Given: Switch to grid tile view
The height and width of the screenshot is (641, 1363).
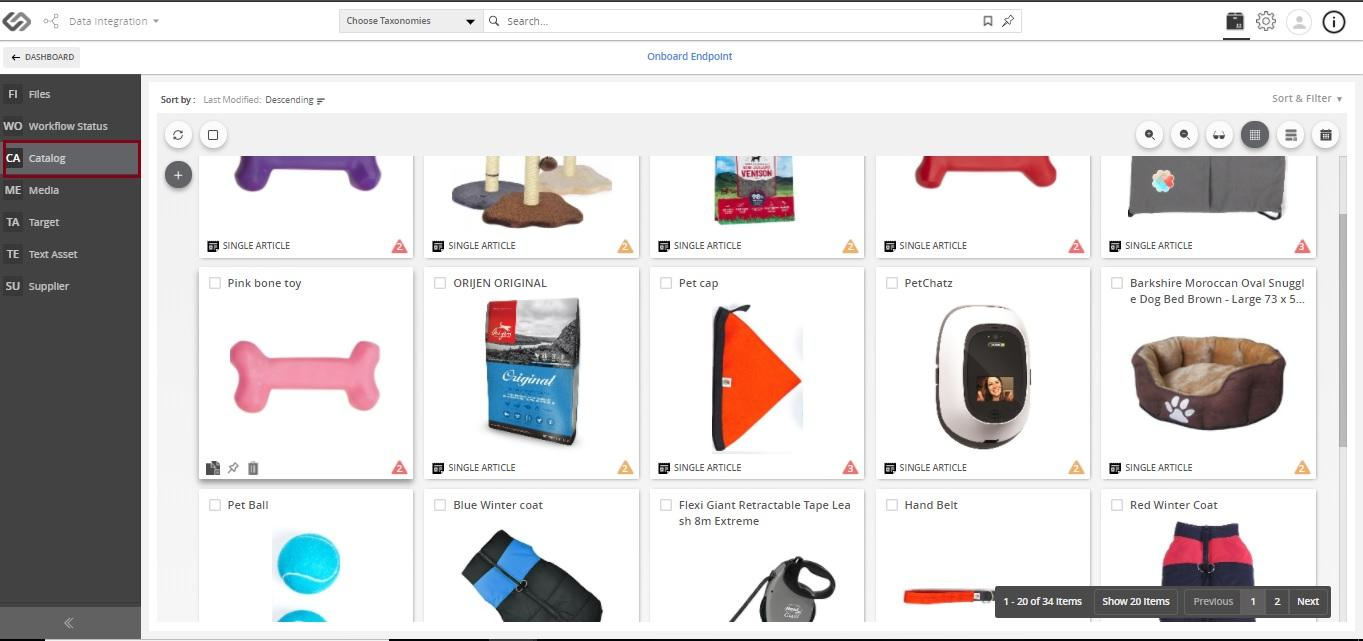Looking at the screenshot, I should (x=1255, y=135).
